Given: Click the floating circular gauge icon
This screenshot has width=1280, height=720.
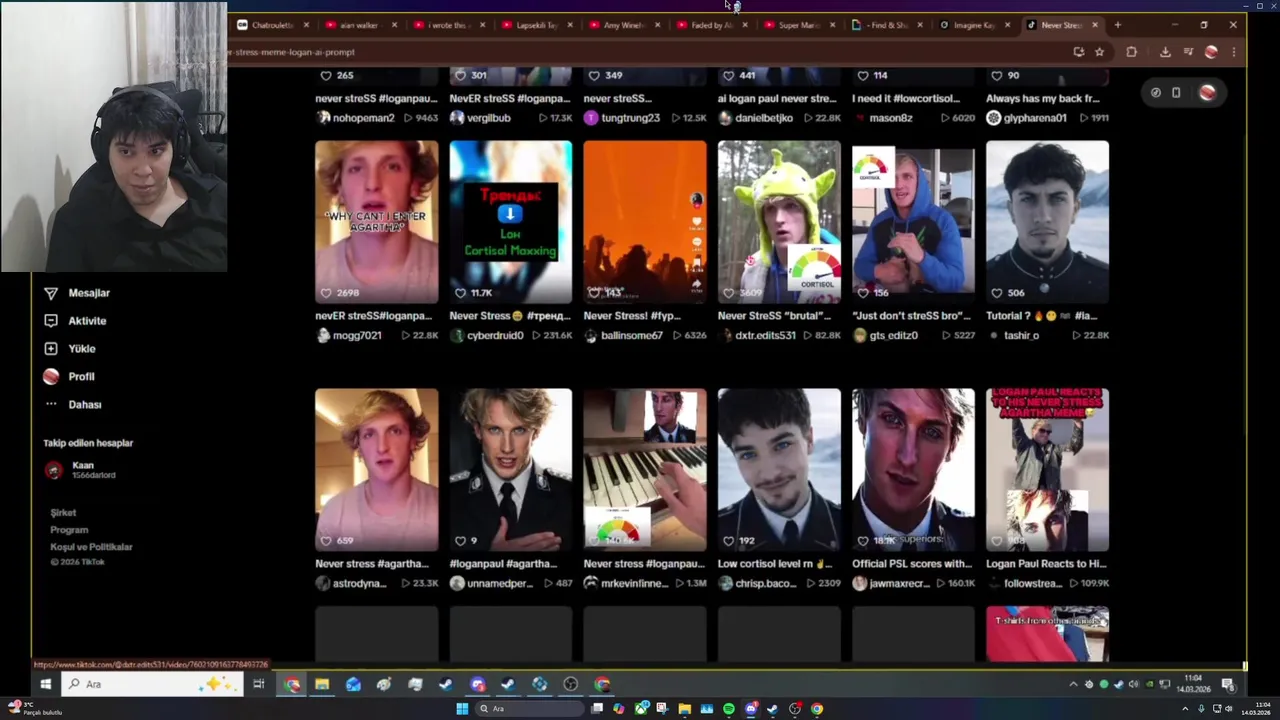Looking at the screenshot, I should [1156, 92].
